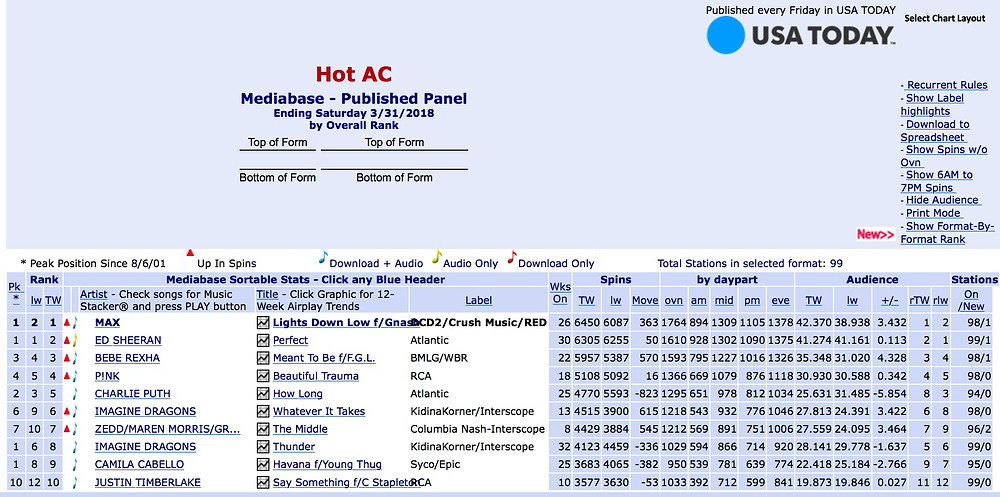Open the trend graph icon beside Perfect
Image resolution: width=1000 pixels, height=497 pixels.
pos(263,341)
